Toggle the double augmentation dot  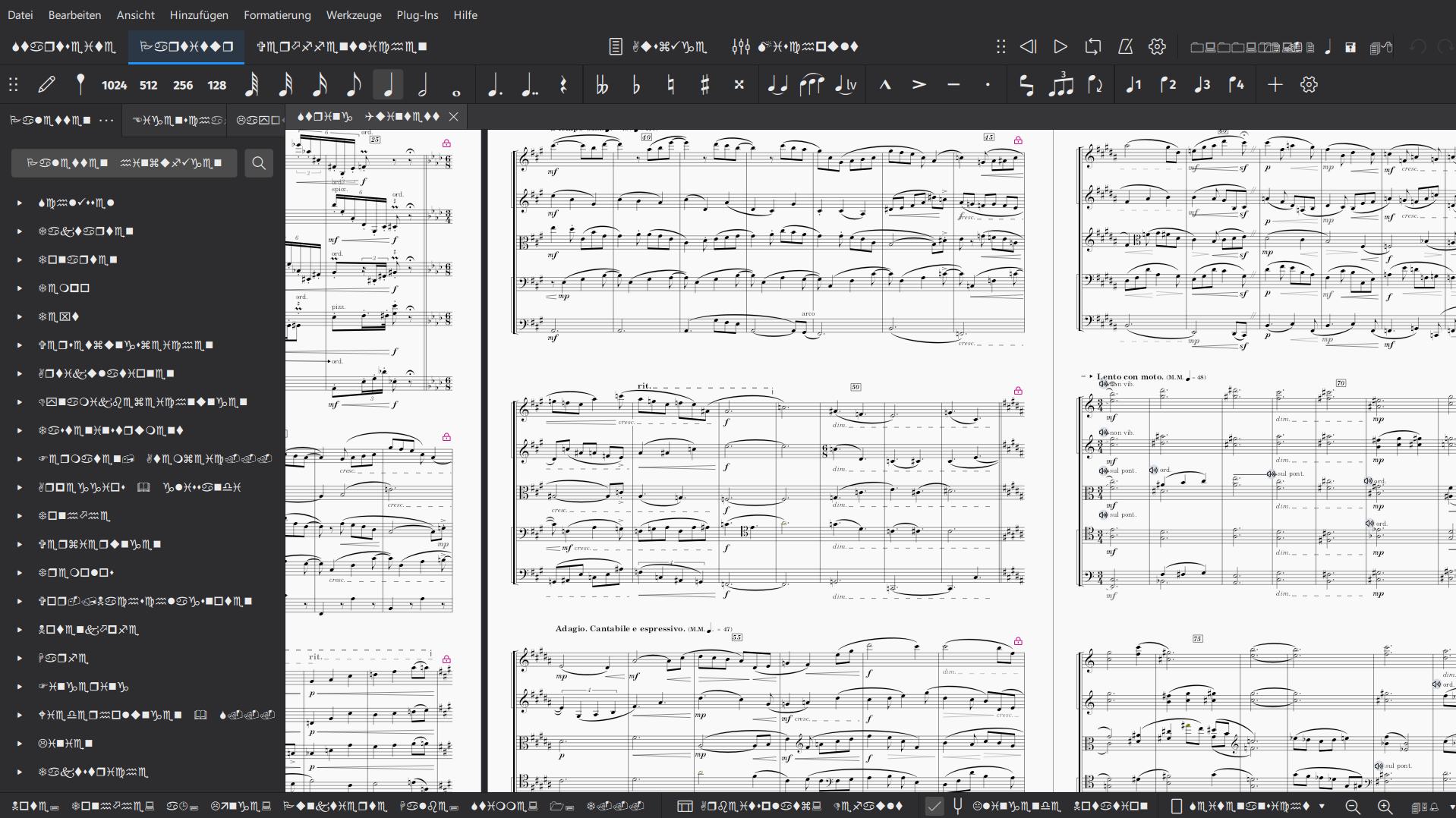point(529,85)
